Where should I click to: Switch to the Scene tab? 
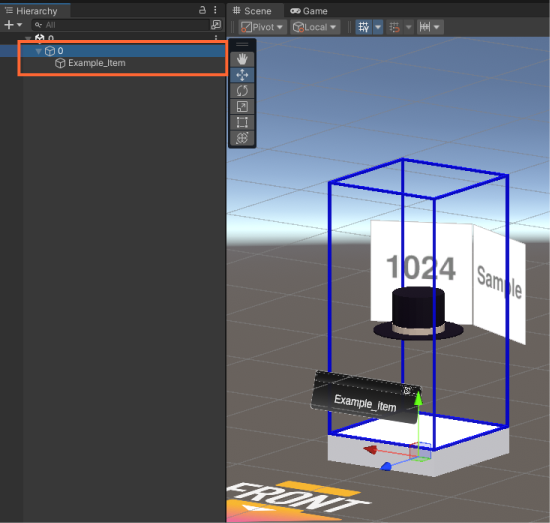click(x=253, y=11)
